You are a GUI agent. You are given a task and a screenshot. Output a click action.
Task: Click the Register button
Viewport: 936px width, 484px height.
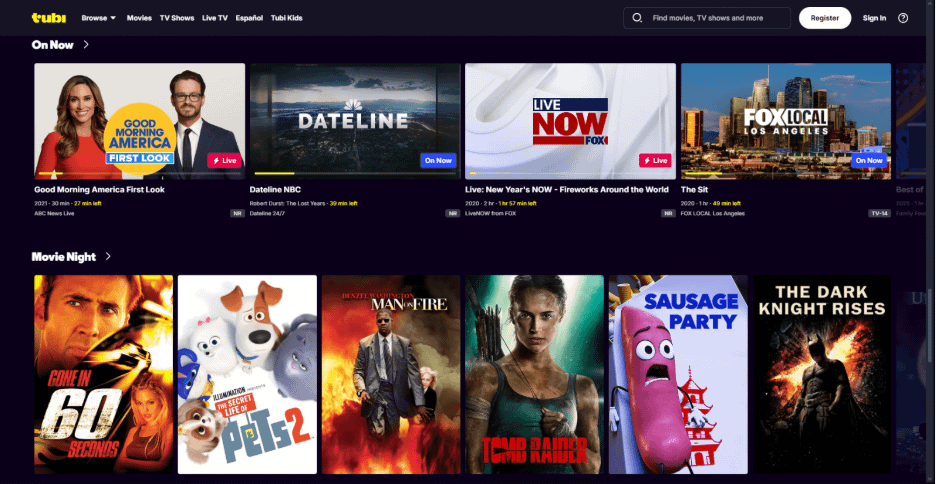[x=825, y=18]
